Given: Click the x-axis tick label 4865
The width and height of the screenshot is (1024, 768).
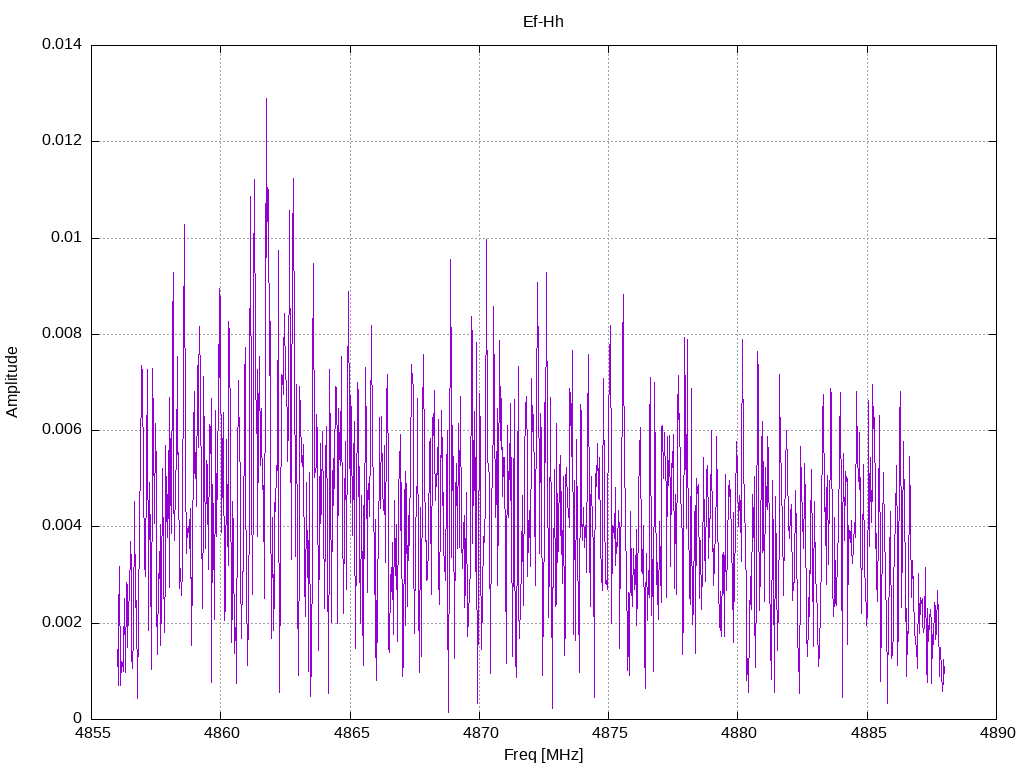Looking at the screenshot, I should coord(351,733).
